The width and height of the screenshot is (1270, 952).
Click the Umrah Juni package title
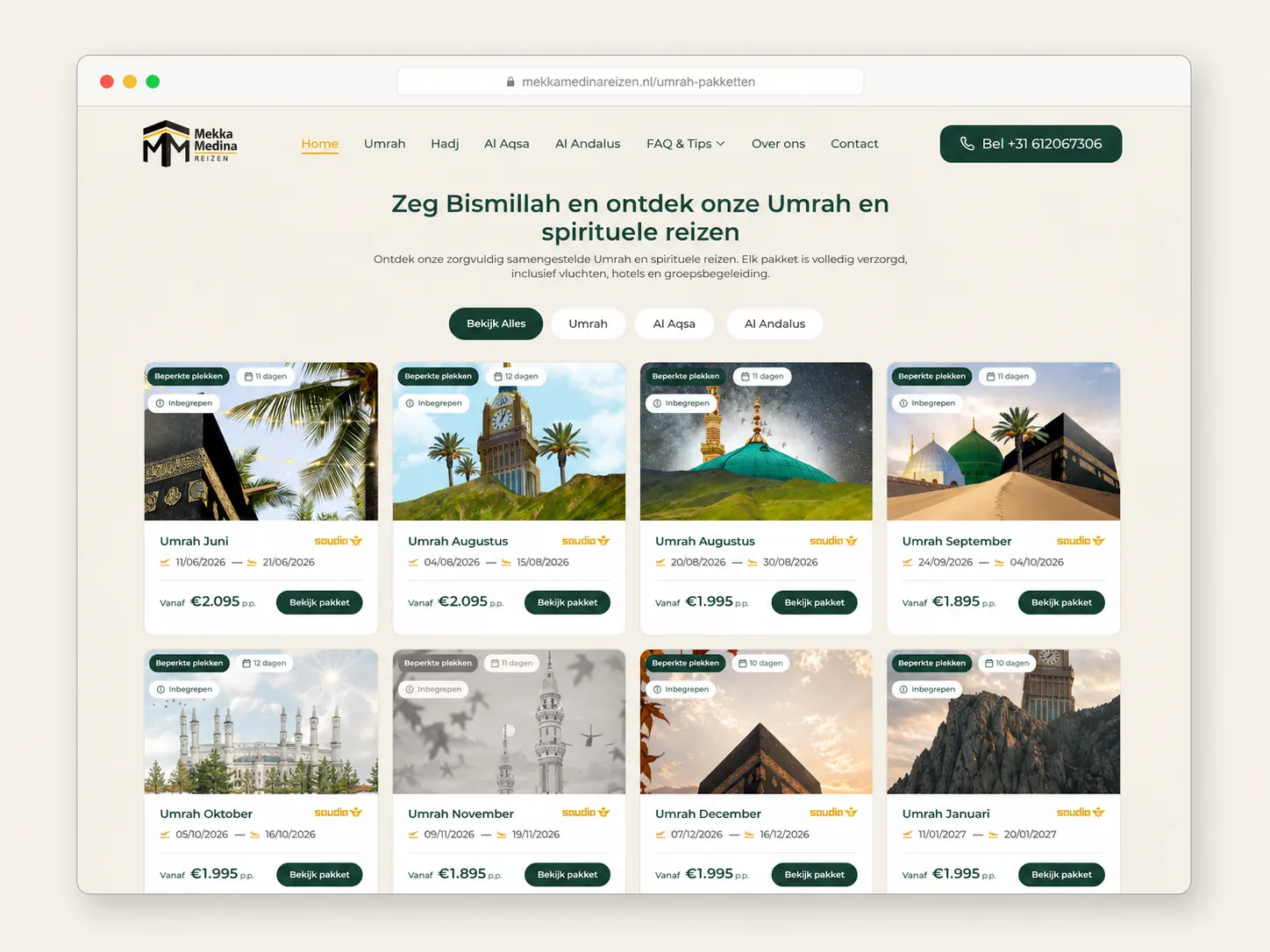click(x=194, y=541)
